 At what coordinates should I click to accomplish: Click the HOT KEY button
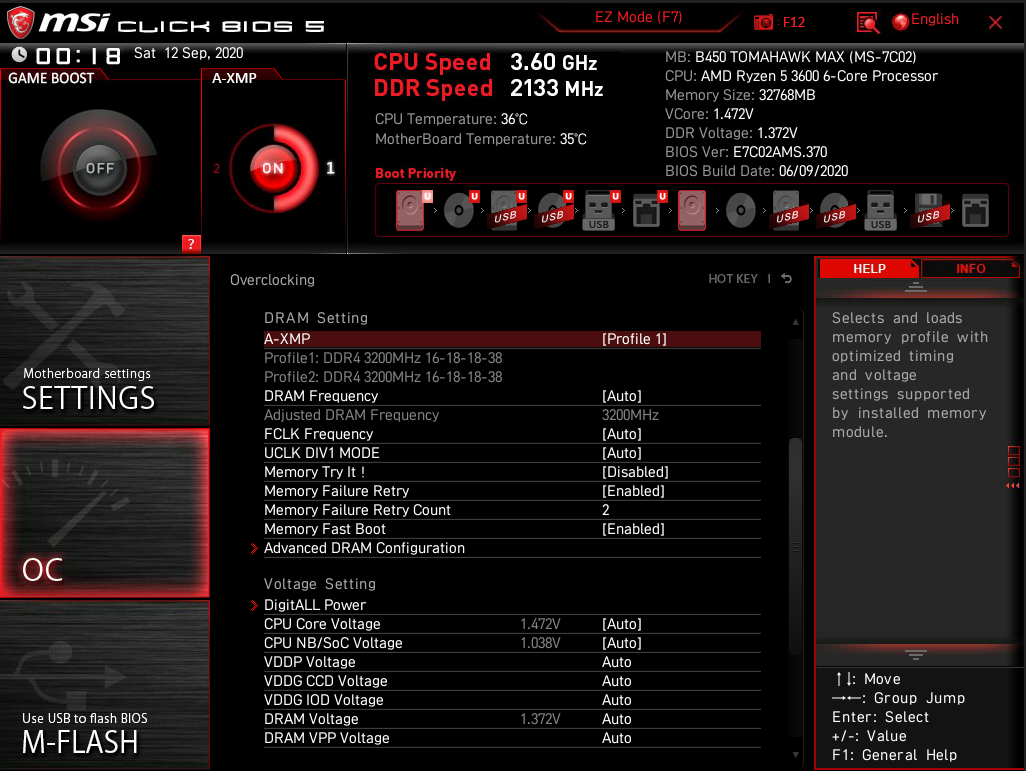click(733, 279)
